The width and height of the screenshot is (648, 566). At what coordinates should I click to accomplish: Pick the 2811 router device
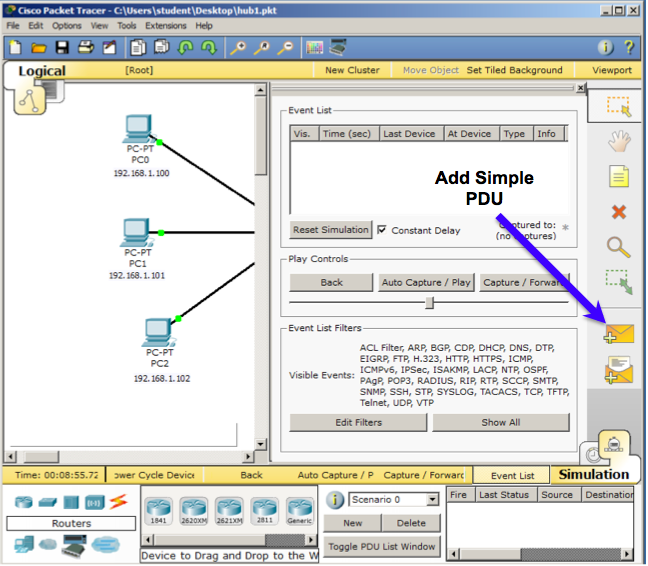click(x=264, y=511)
